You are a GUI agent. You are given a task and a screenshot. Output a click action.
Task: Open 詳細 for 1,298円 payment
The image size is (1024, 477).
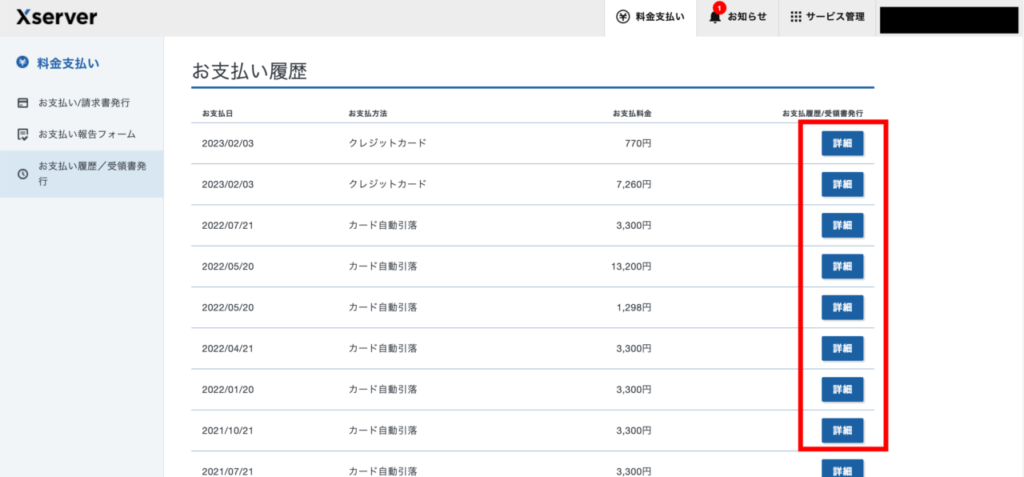842,307
